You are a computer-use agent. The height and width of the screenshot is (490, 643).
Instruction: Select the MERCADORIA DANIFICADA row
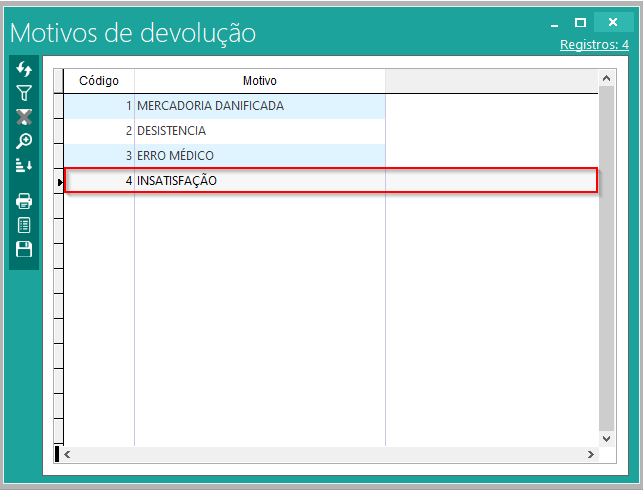pyautogui.click(x=210, y=105)
